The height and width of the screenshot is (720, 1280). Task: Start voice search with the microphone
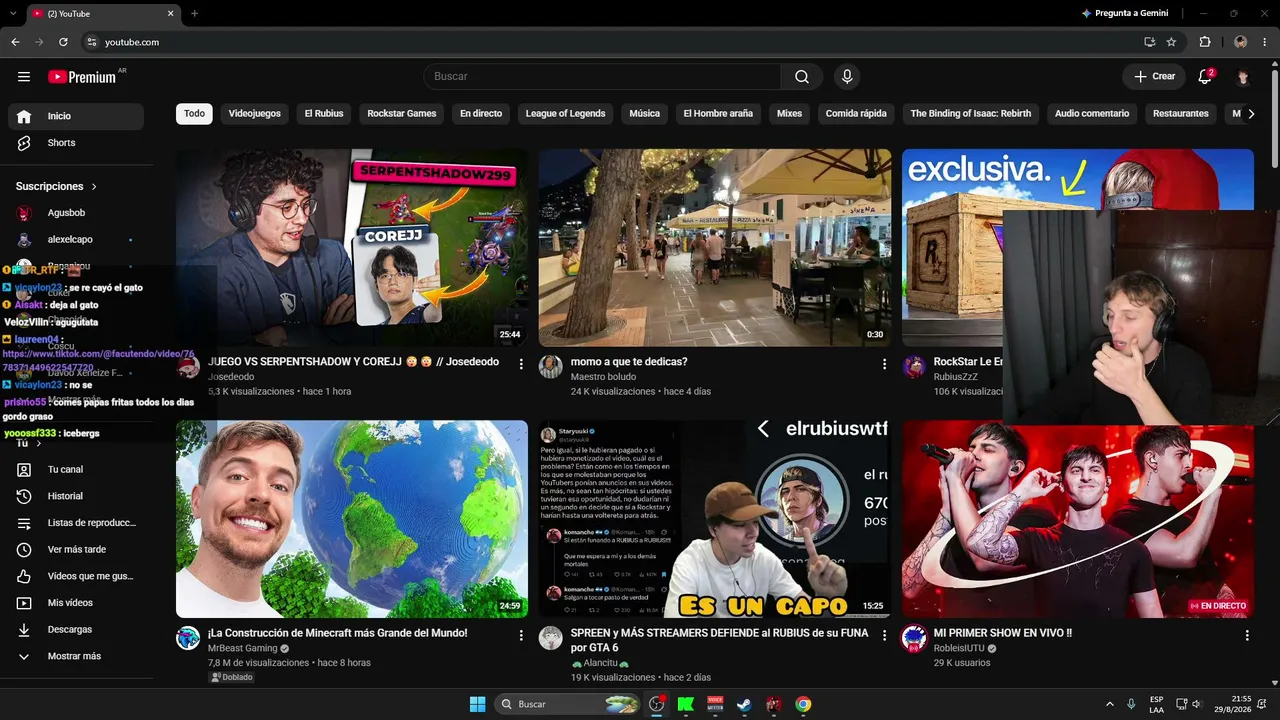tap(847, 76)
